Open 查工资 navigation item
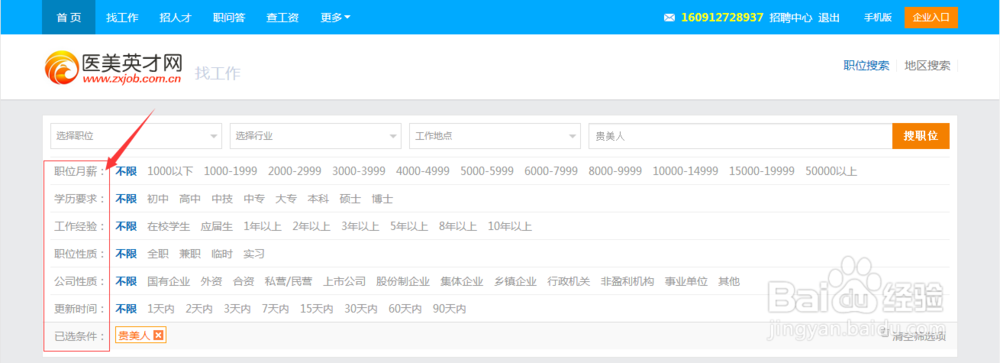Viewport: 1000px width, 363px height. point(283,17)
